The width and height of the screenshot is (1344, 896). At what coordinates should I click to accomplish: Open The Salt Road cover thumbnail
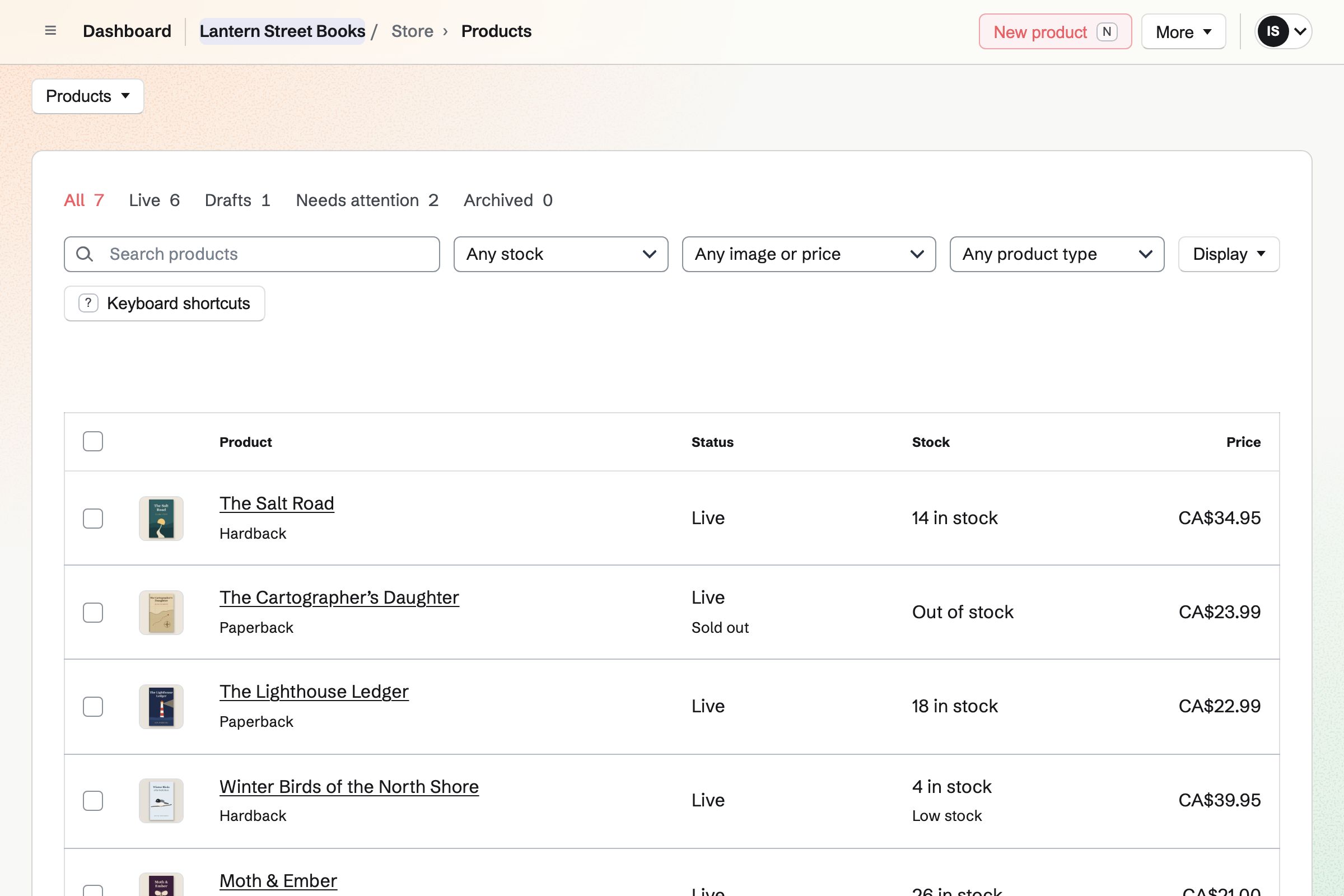pos(161,519)
